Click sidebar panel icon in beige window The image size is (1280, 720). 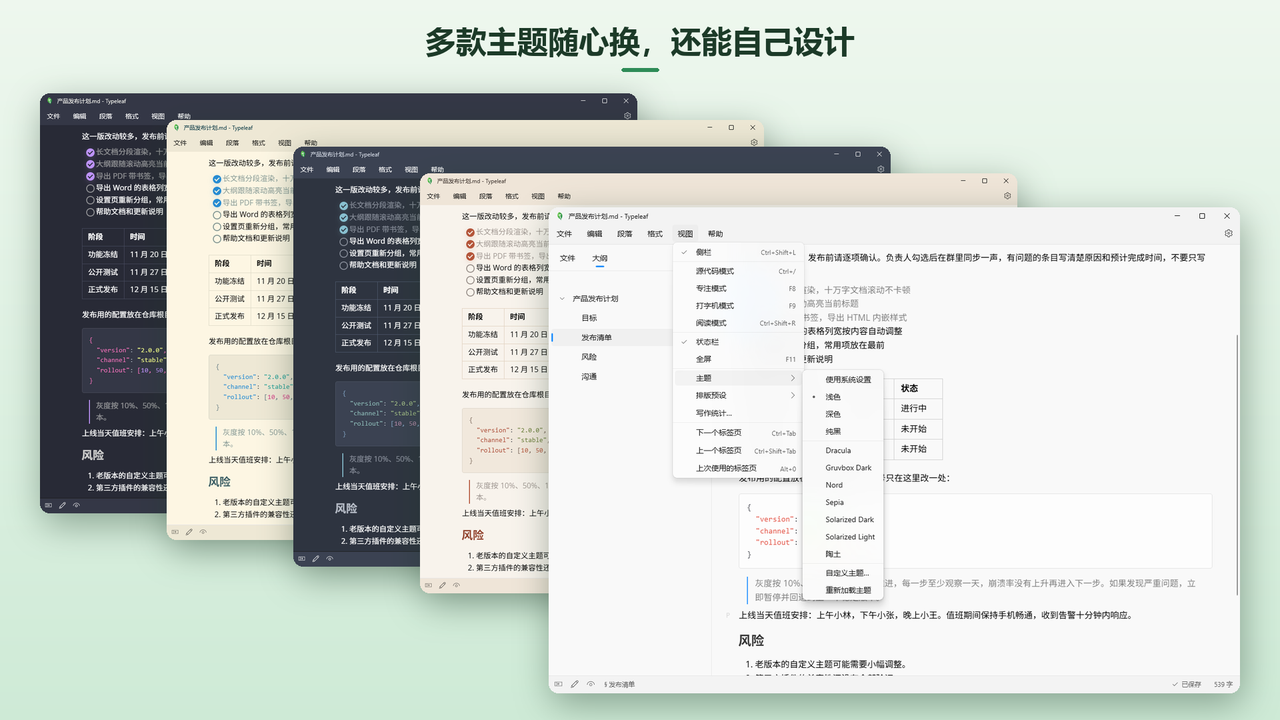pyautogui.click(x=429, y=586)
